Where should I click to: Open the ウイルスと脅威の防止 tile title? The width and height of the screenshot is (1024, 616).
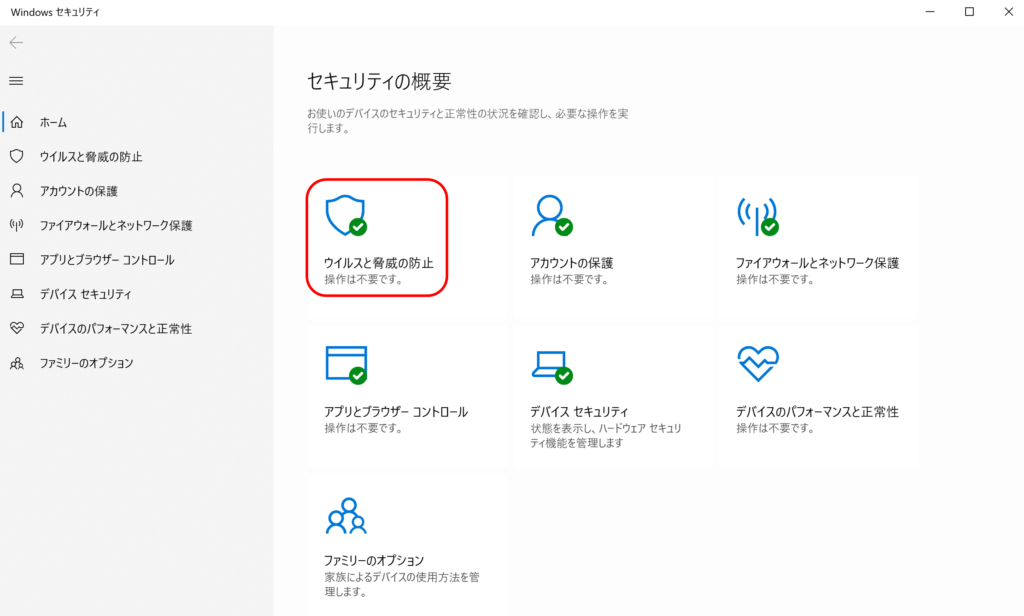pyautogui.click(x=379, y=263)
